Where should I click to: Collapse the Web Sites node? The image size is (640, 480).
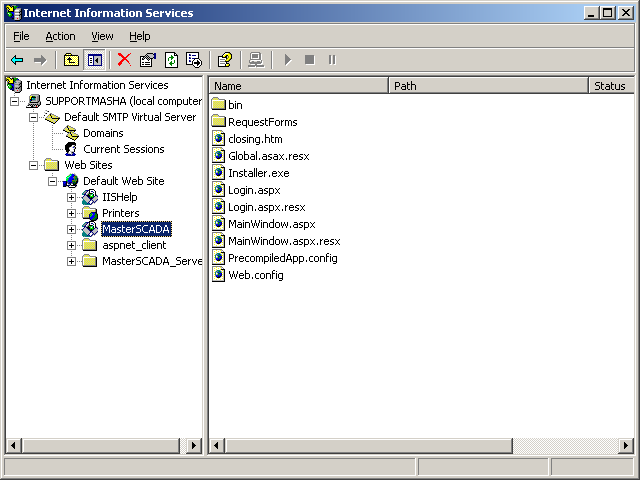point(33,165)
